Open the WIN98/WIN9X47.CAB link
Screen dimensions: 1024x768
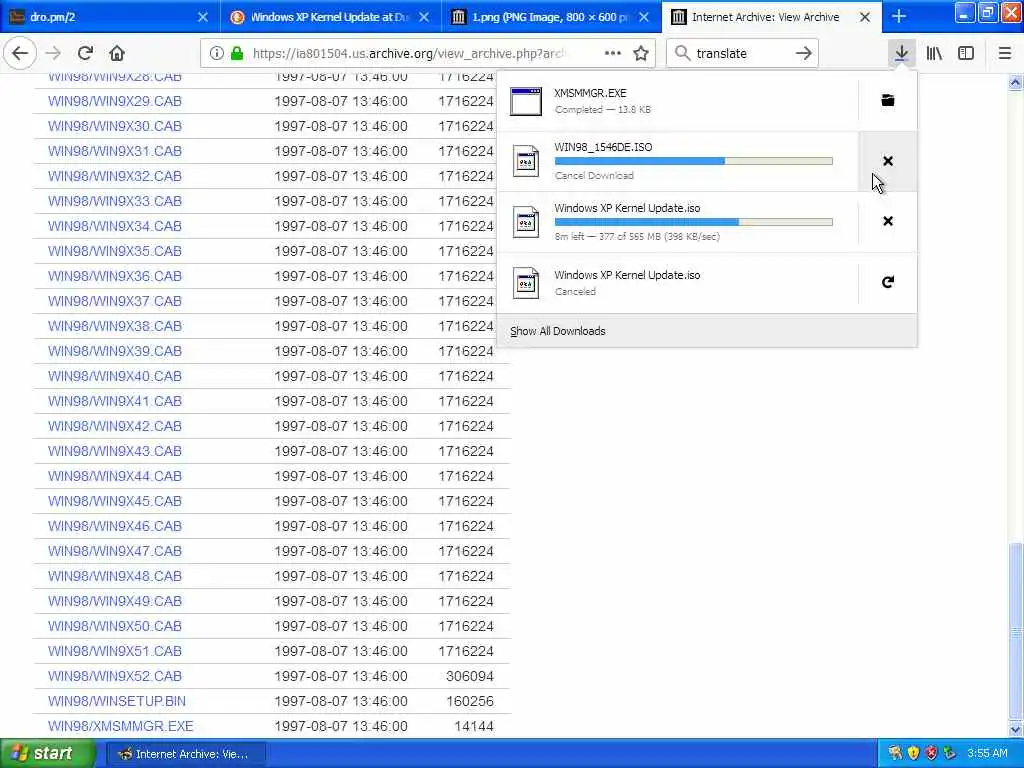115,551
